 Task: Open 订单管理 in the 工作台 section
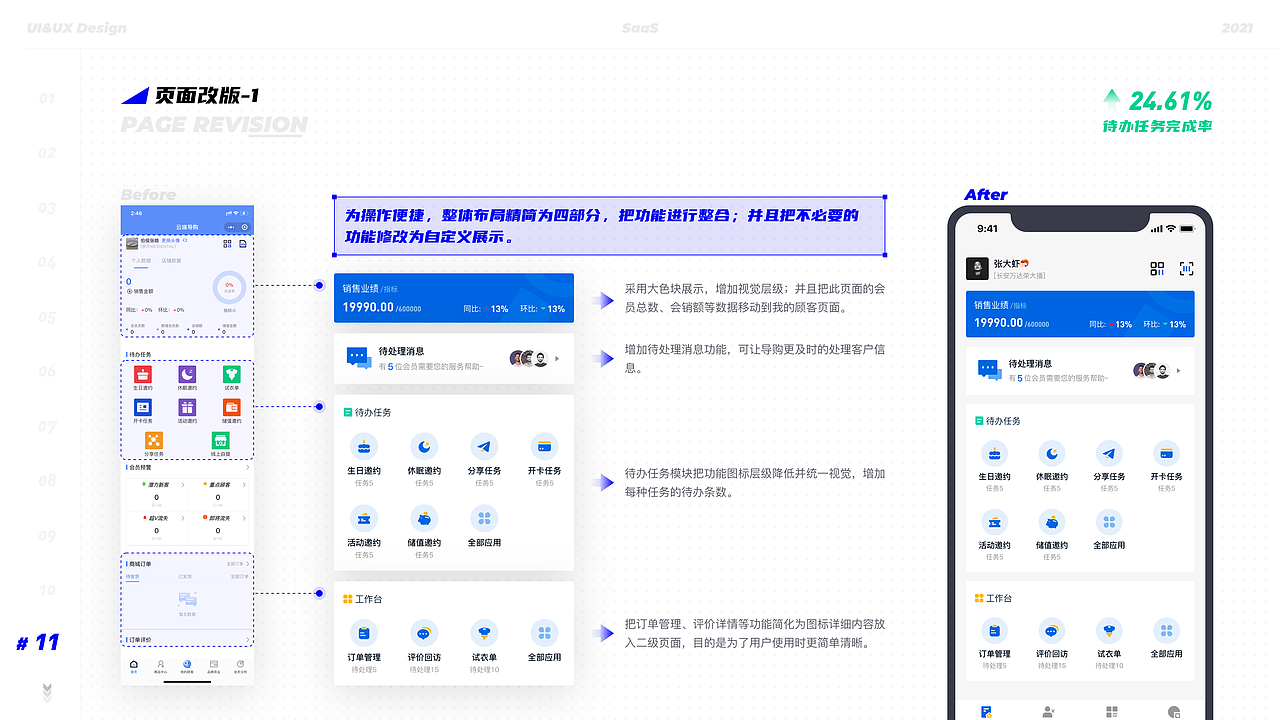364,635
